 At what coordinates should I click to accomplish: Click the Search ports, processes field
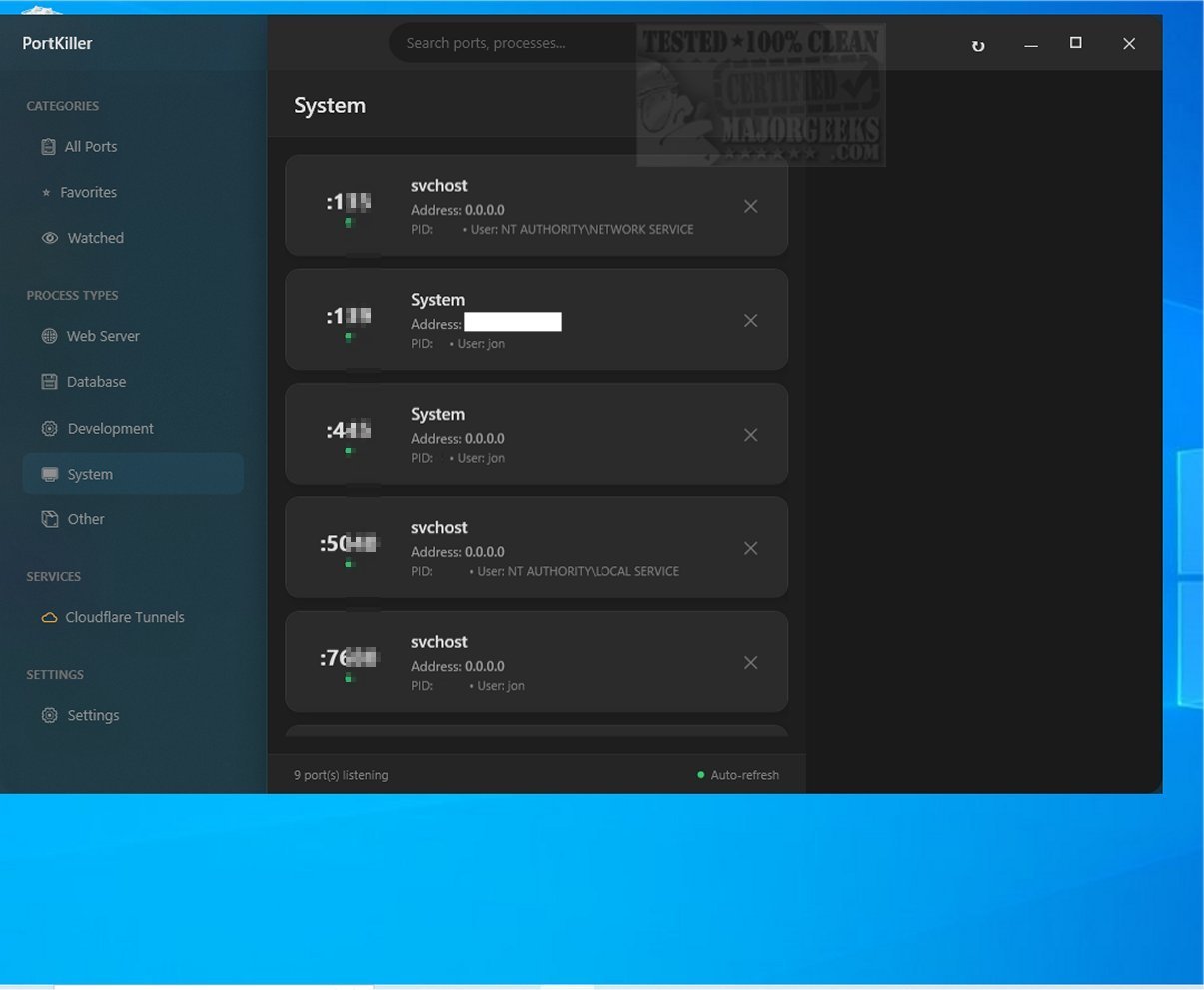click(510, 43)
